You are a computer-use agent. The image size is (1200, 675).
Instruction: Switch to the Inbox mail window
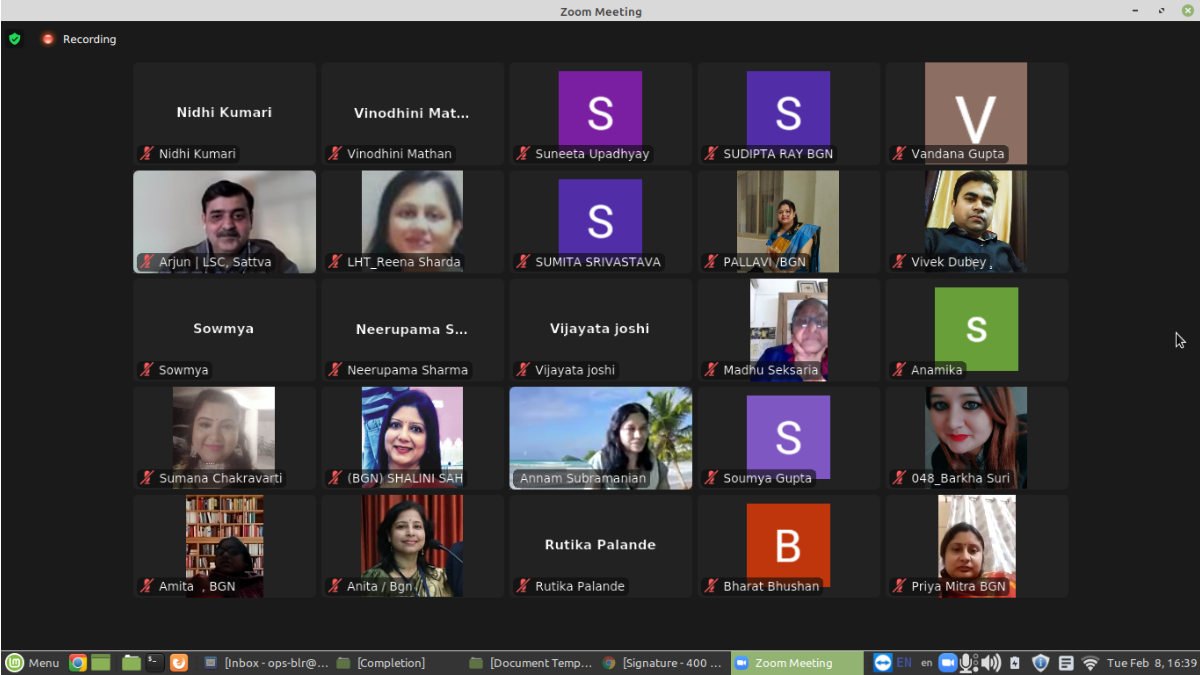point(266,663)
